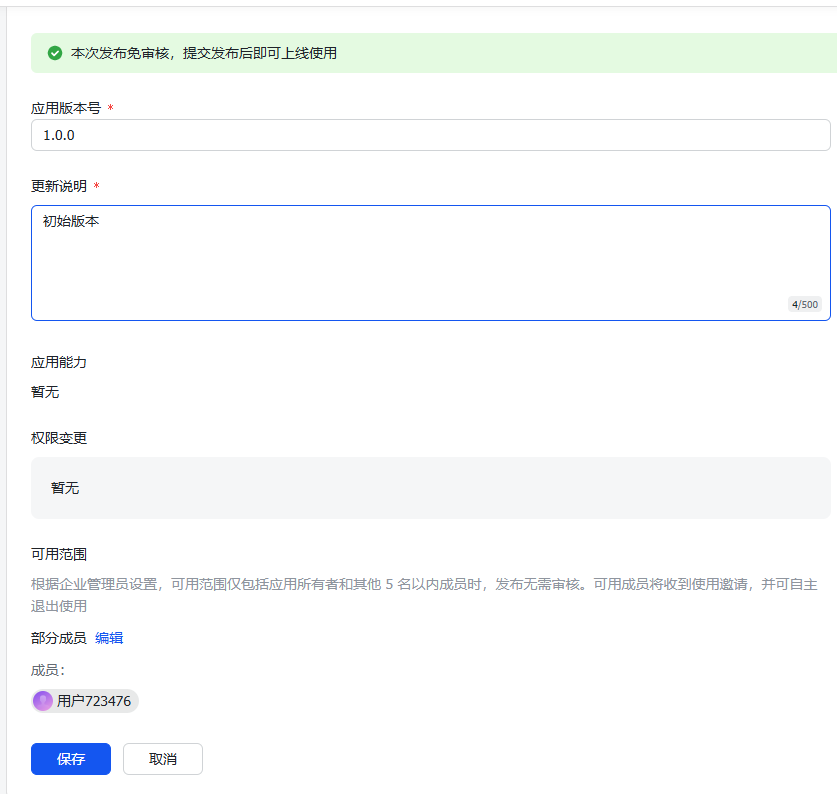Click the 可用范围 section heading
The height and width of the screenshot is (794, 837).
59,554
